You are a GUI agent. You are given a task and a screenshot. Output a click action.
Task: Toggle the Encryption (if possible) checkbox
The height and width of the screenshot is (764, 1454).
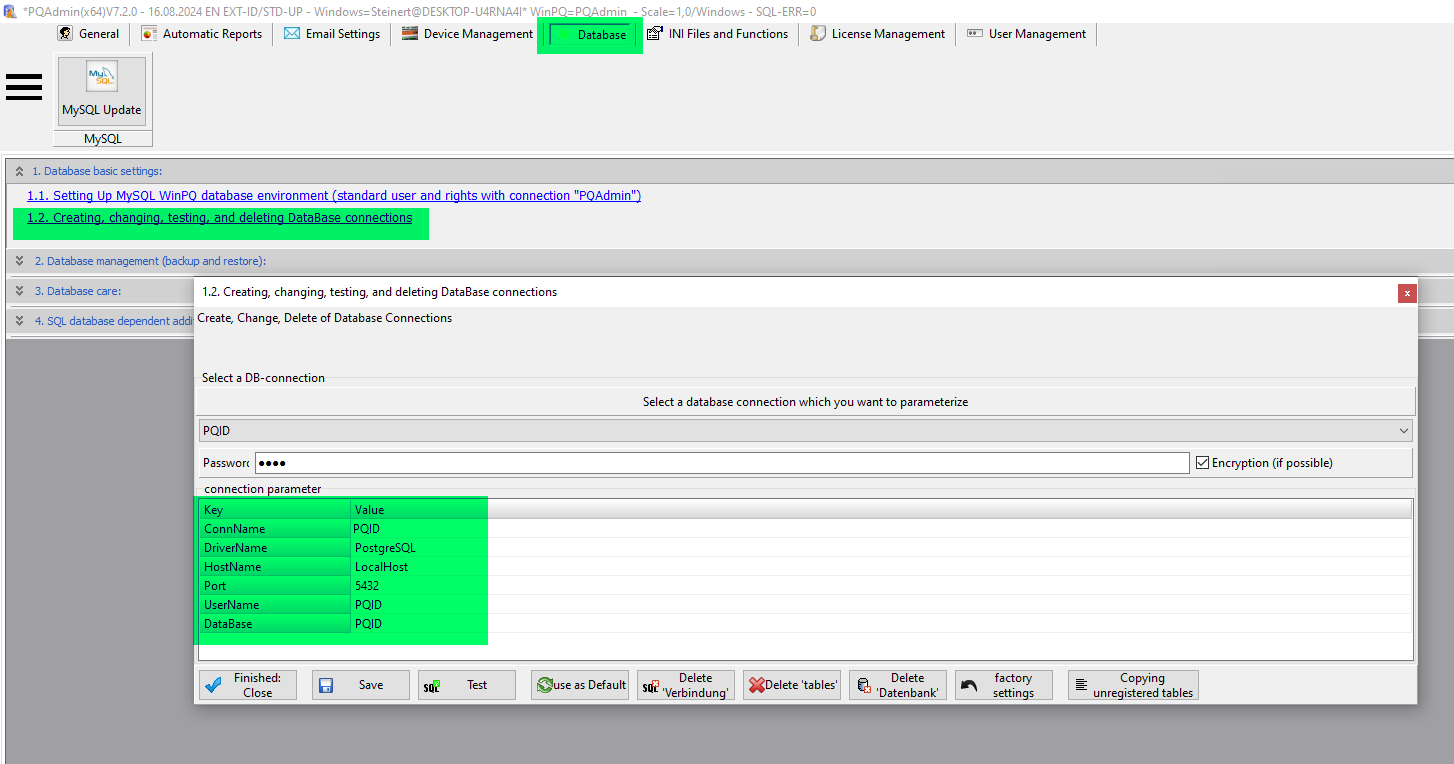(1200, 462)
